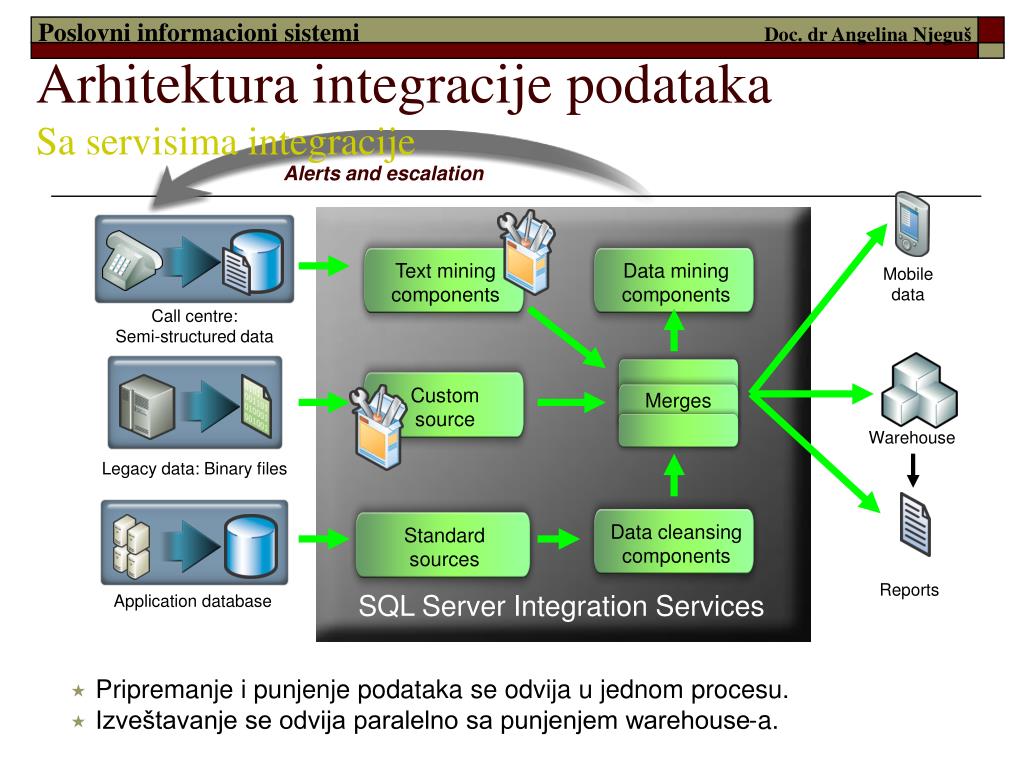Click the Reports caption
Image resolution: width=1024 pixels, height=768 pixels.
(909, 590)
